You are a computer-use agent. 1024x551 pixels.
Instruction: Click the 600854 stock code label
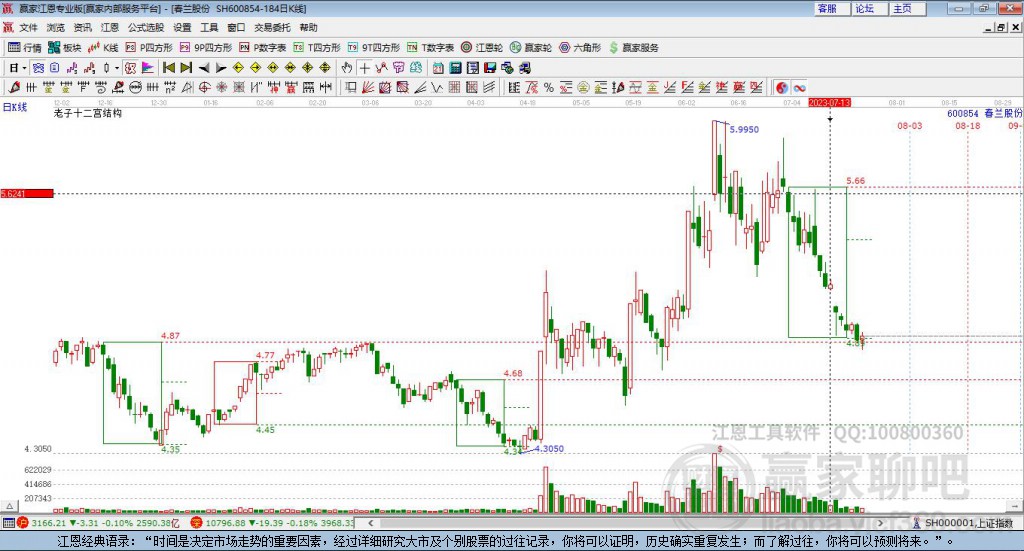click(963, 113)
